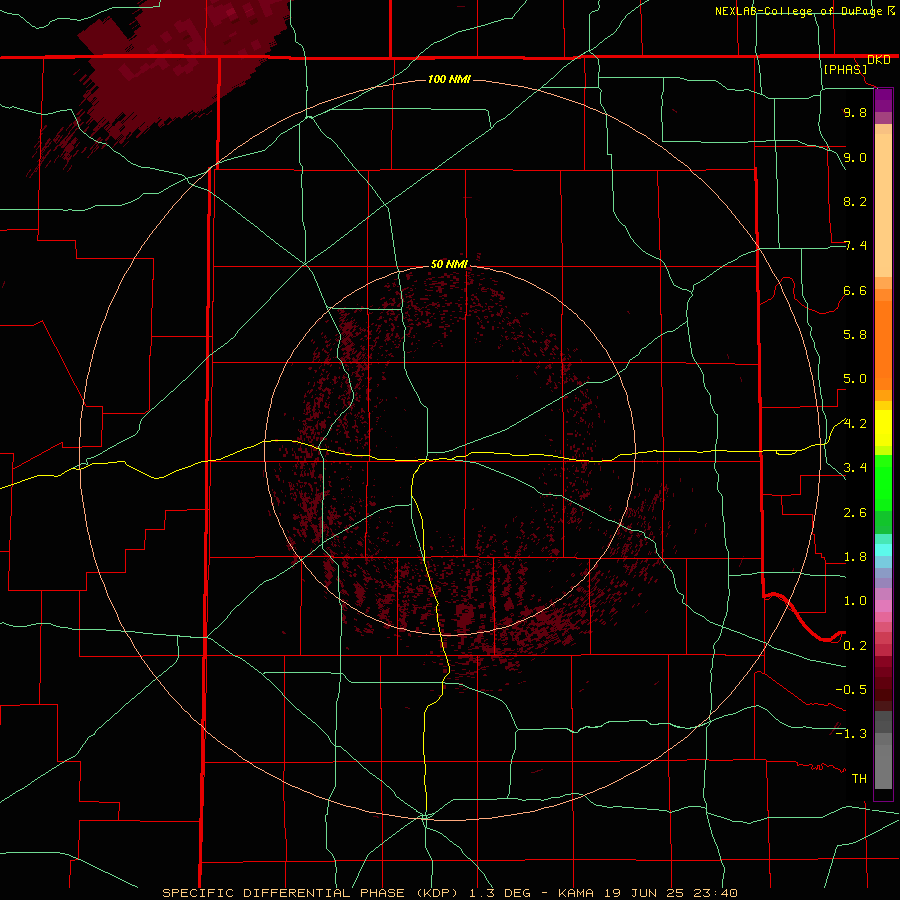Click the 5.8 scale value
This screenshot has width=900, height=900.
(855, 335)
